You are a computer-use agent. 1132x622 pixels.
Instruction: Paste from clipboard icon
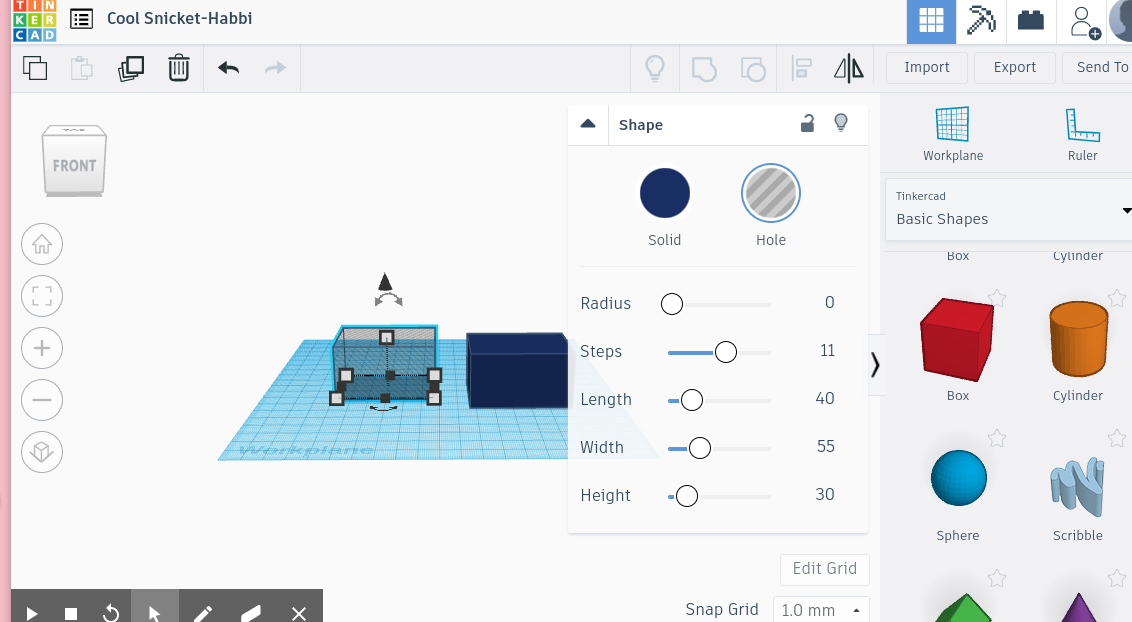[82, 68]
